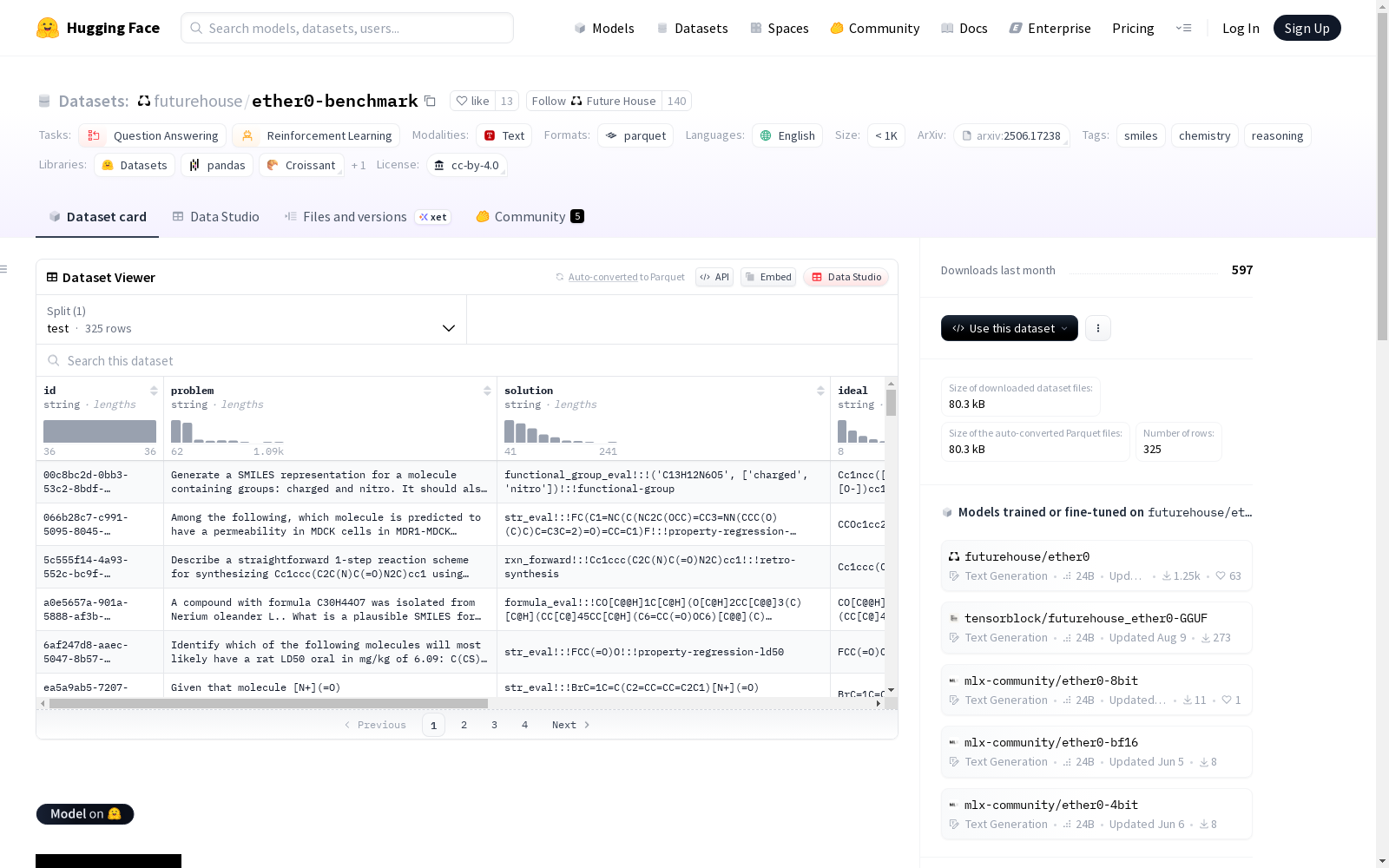Screen dimensions: 1389x868
Task: Open Data Studio from the viewer toolbar
Action: point(846,277)
